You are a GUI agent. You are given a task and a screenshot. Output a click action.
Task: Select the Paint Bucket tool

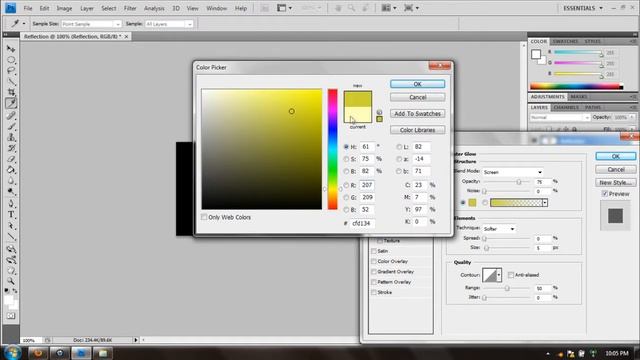11,170
